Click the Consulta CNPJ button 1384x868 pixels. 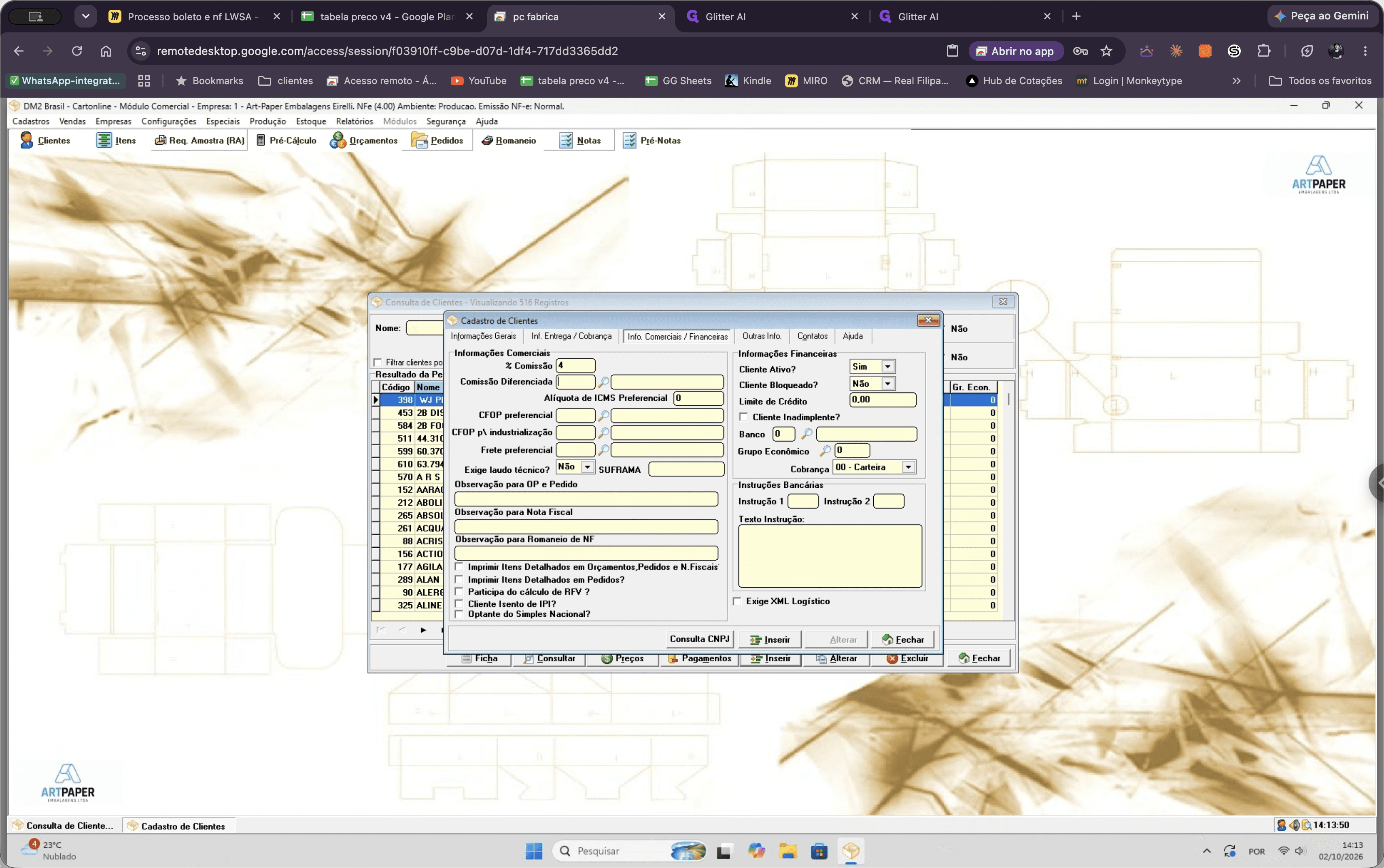coord(699,639)
